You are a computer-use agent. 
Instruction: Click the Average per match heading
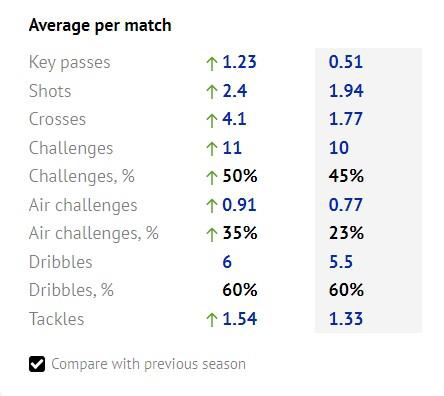coord(100,26)
